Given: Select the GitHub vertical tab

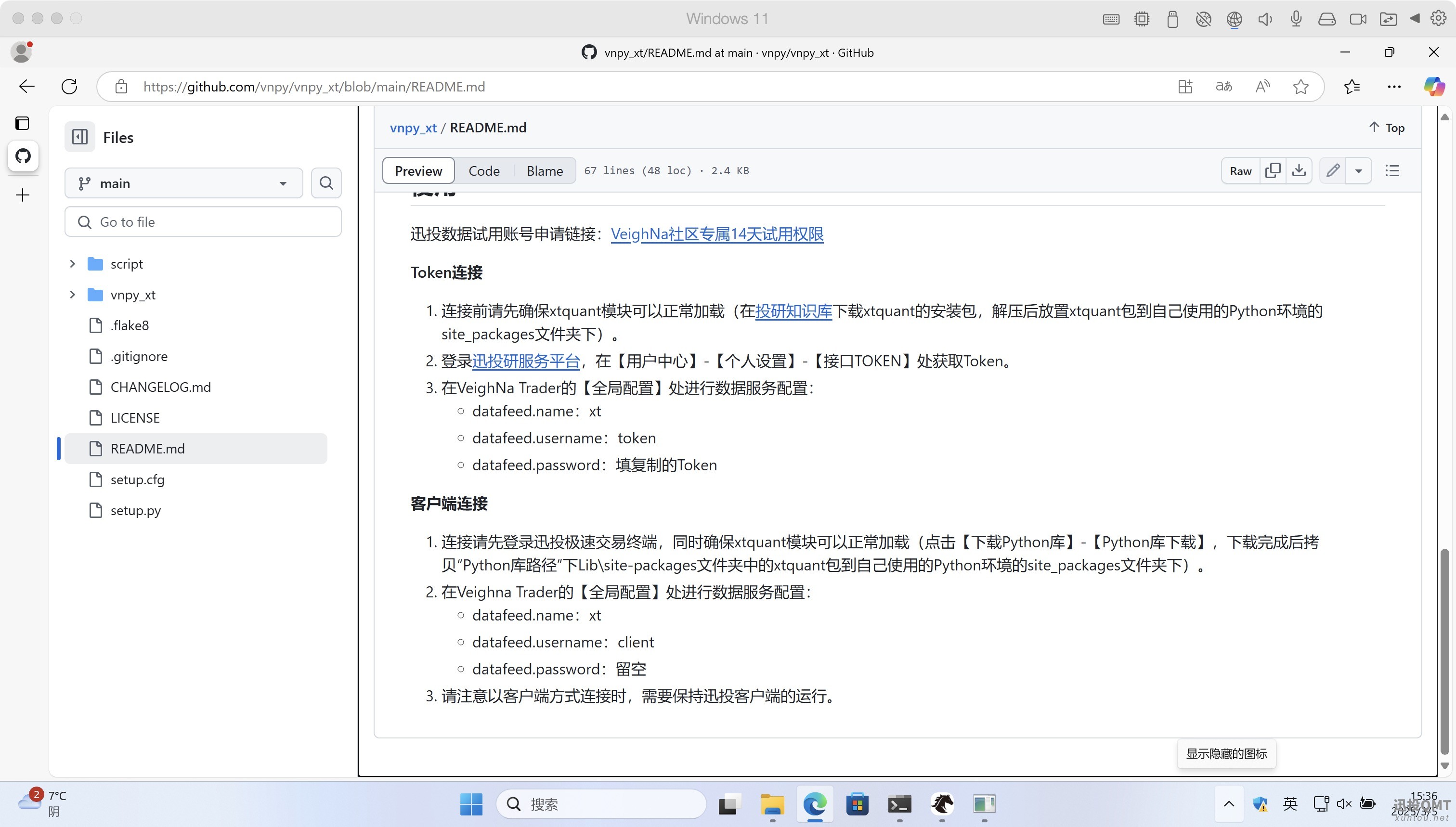Looking at the screenshot, I should pyautogui.click(x=23, y=155).
